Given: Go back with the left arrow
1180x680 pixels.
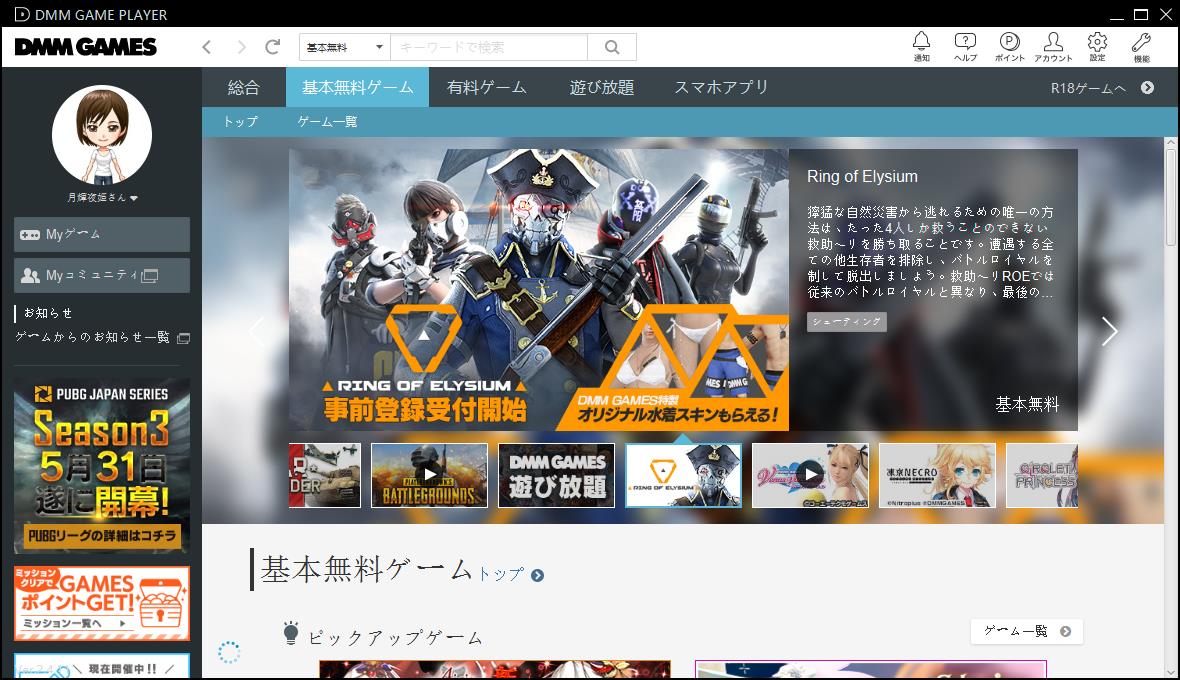Looking at the screenshot, I should [206, 47].
